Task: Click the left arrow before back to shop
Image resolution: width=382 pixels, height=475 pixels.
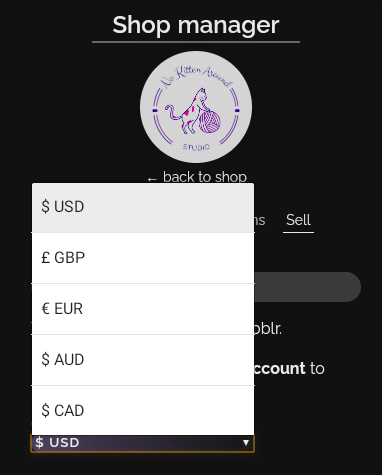Action: pyautogui.click(x=152, y=179)
